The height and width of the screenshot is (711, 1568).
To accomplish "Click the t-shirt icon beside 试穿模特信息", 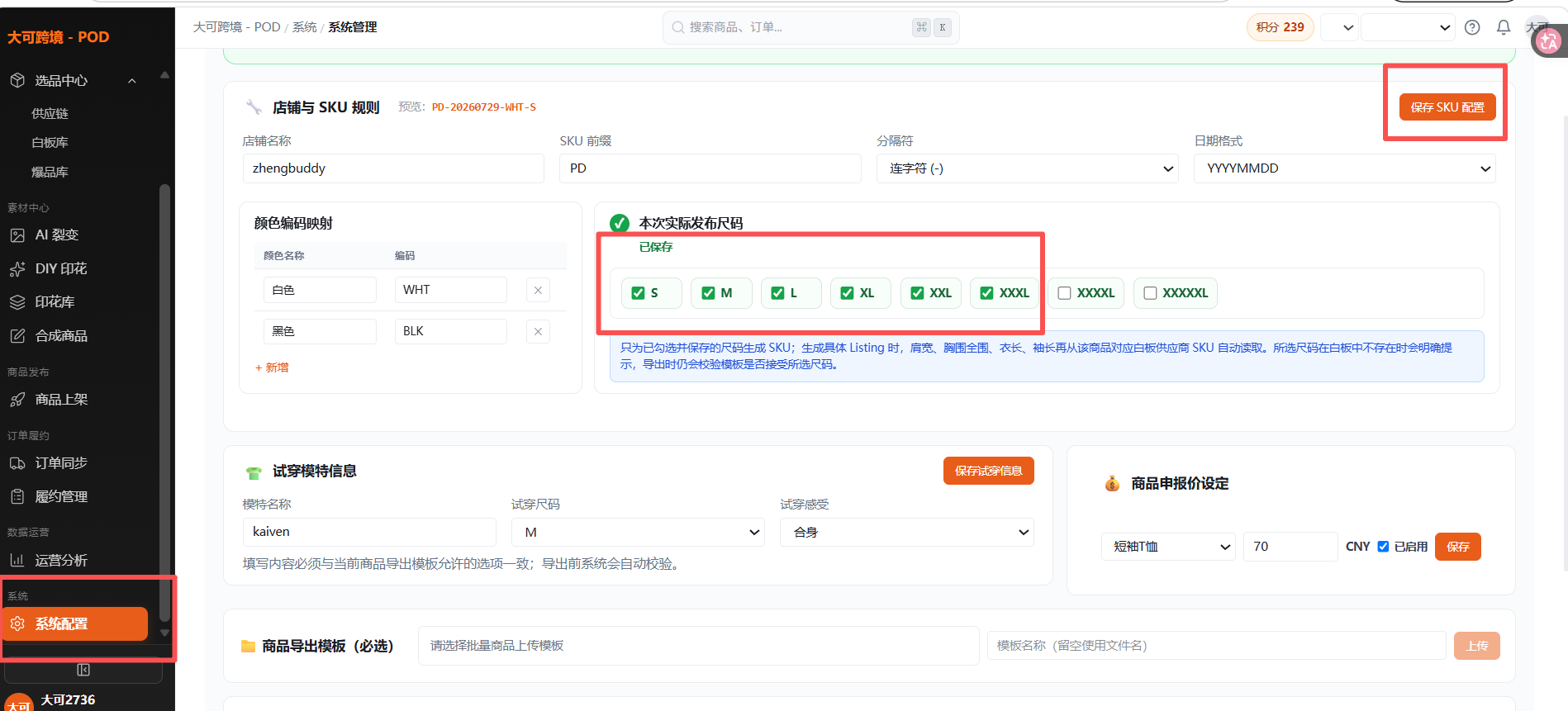I will [x=254, y=472].
